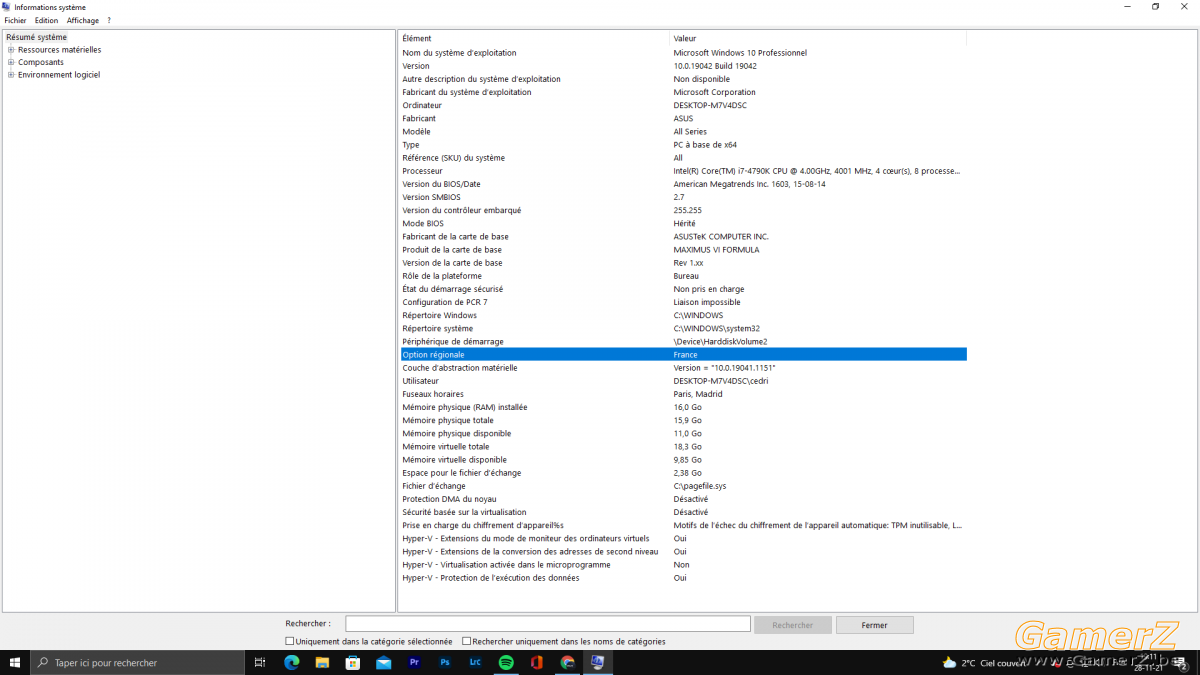Image resolution: width=1200 pixels, height=675 pixels.
Task: Select the 'Nom du système d'exploitation' row
Action: [x=683, y=53]
